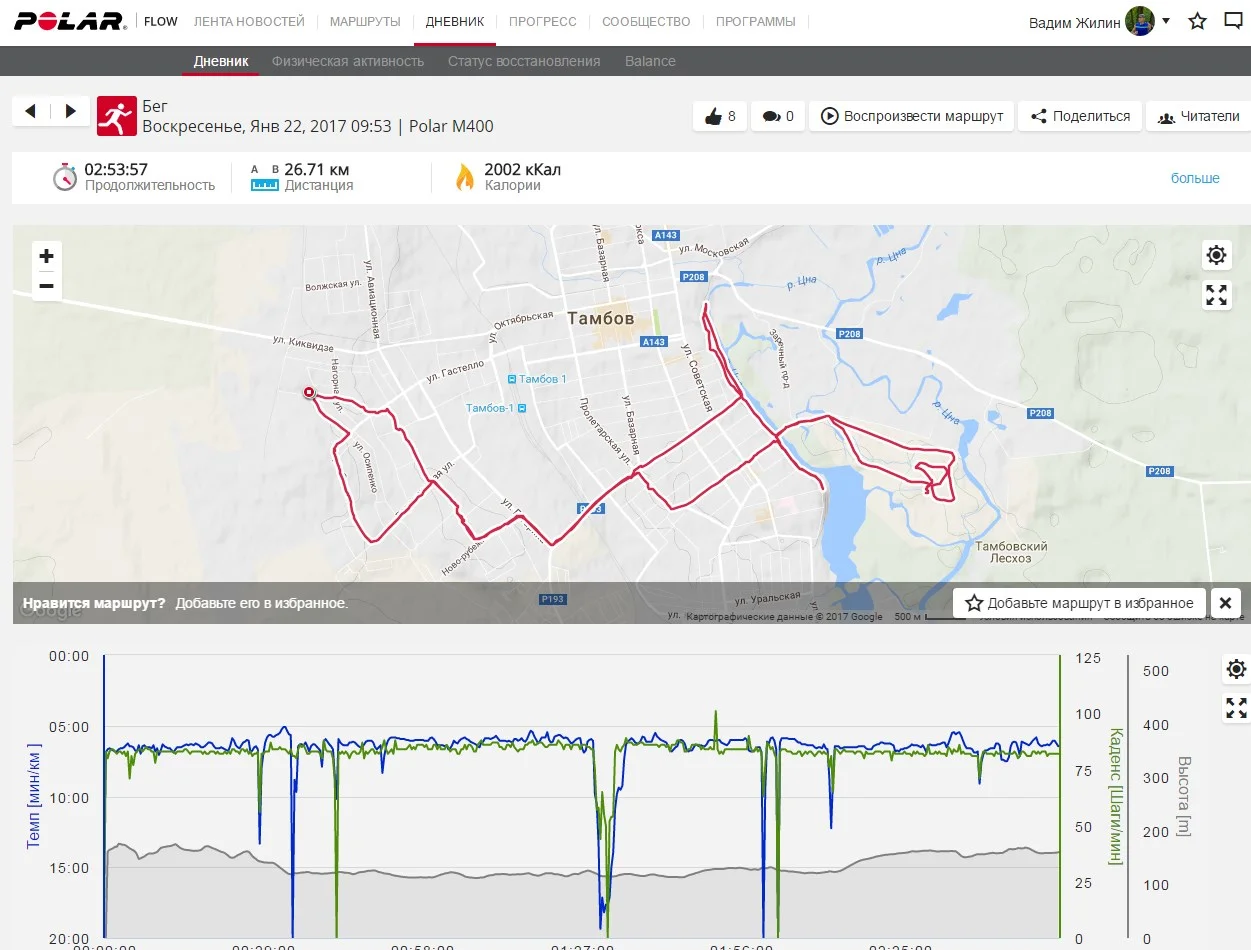
Task: Open user account dropdown arrow
Action: (1166, 21)
